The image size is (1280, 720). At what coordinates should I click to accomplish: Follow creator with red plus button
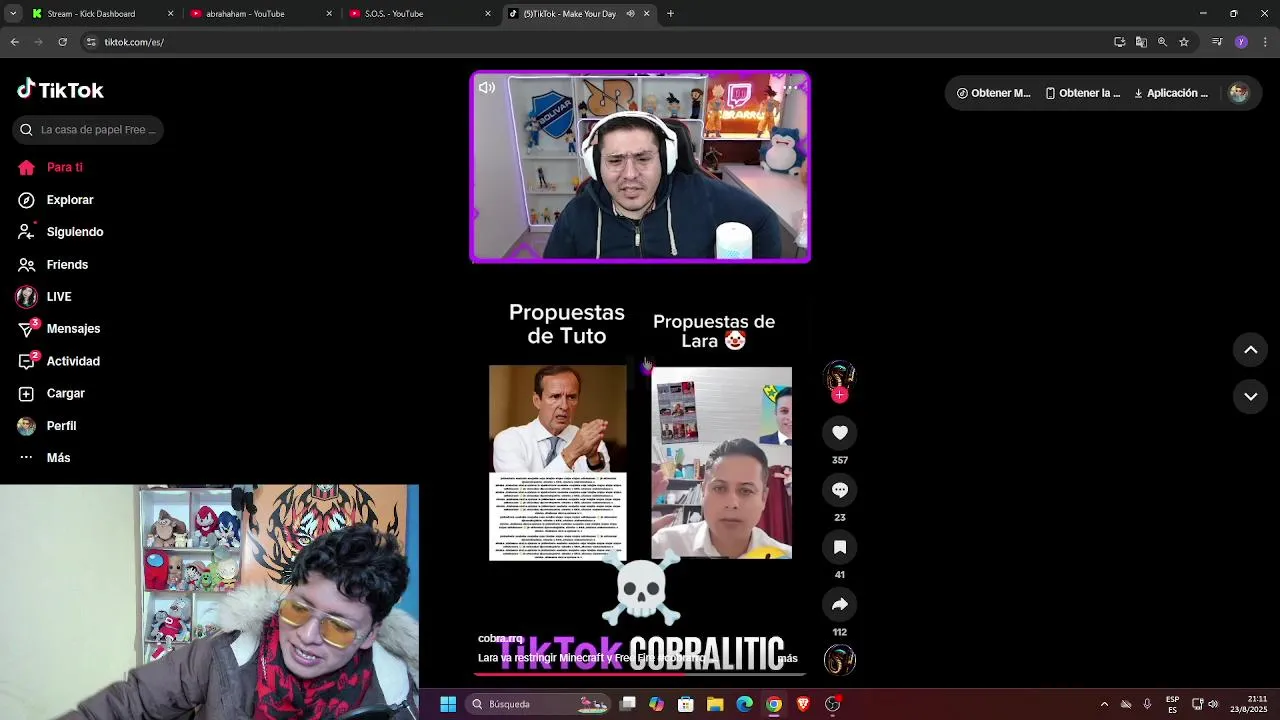point(840,395)
